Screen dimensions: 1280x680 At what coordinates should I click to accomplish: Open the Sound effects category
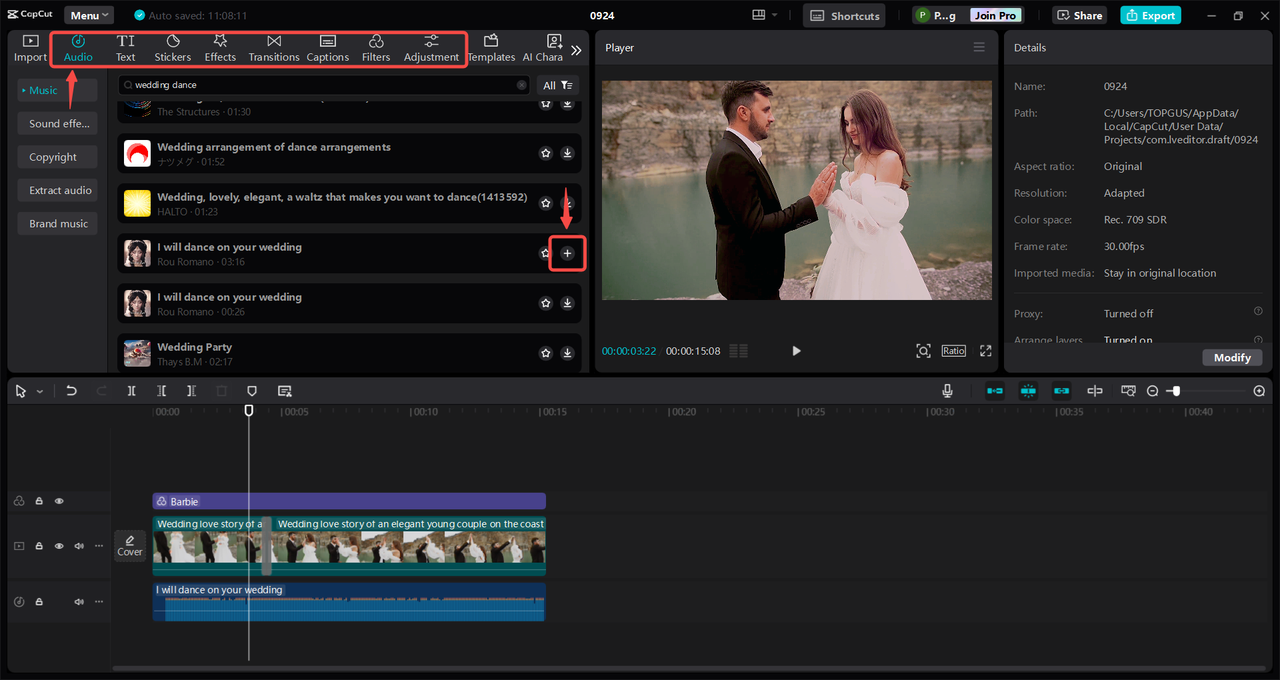[x=57, y=124]
